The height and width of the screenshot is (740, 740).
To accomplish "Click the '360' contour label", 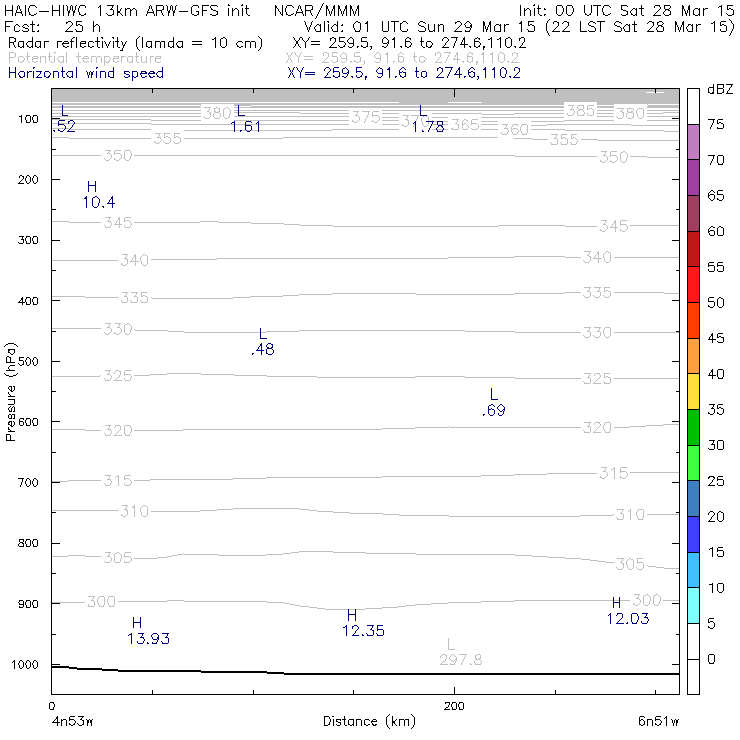I will [514, 129].
